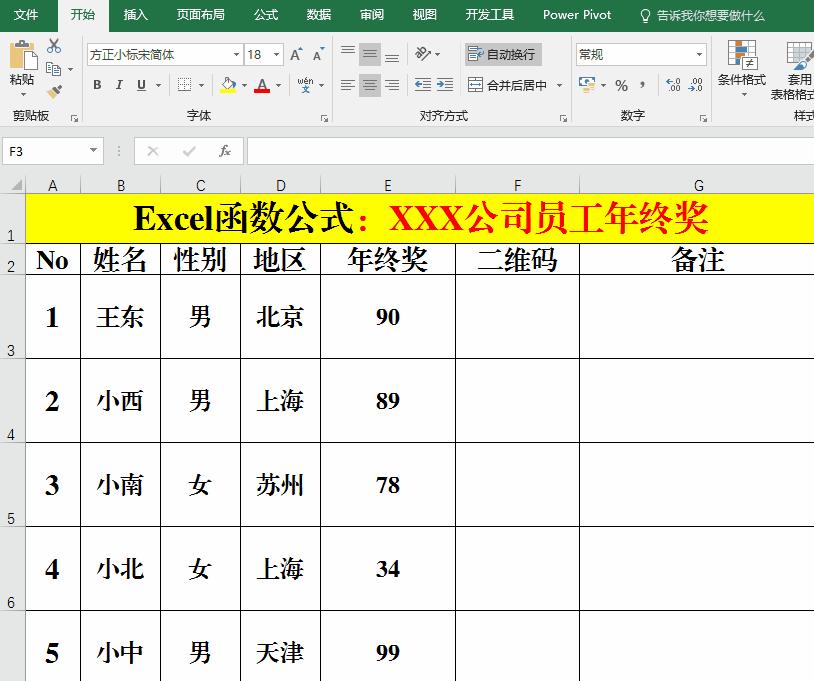
Task: Open the 文件 File tab
Action: click(x=26, y=15)
